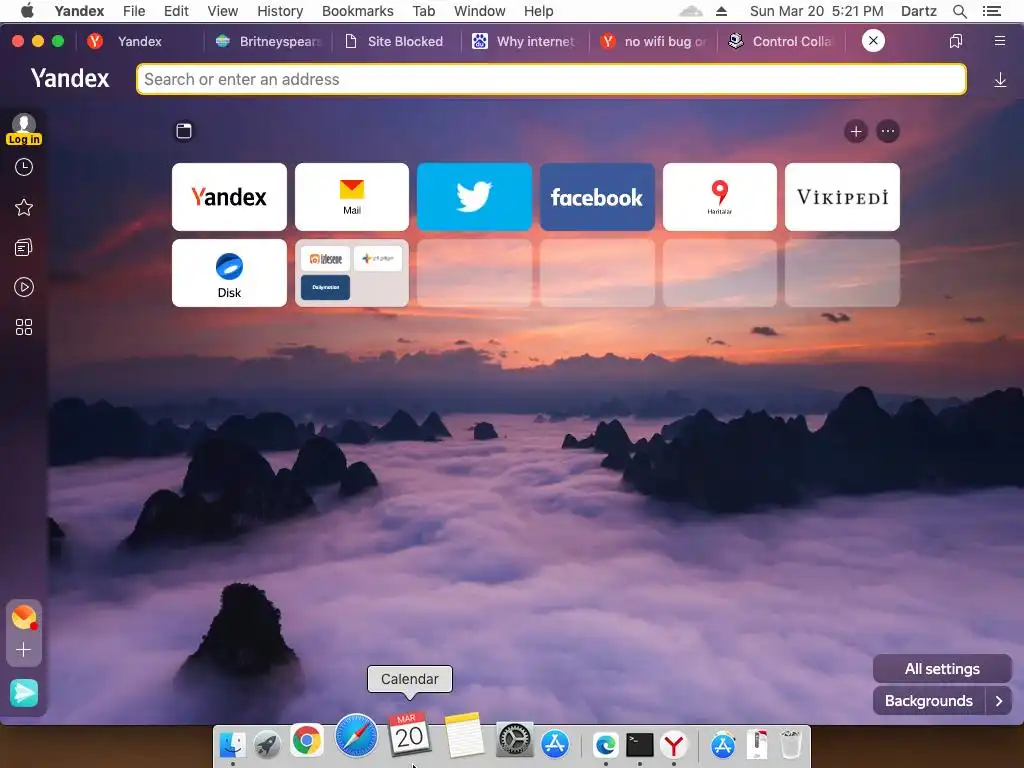Image resolution: width=1024 pixels, height=768 pixels.
Task: Open Trash from the dock
Action: 791,744
